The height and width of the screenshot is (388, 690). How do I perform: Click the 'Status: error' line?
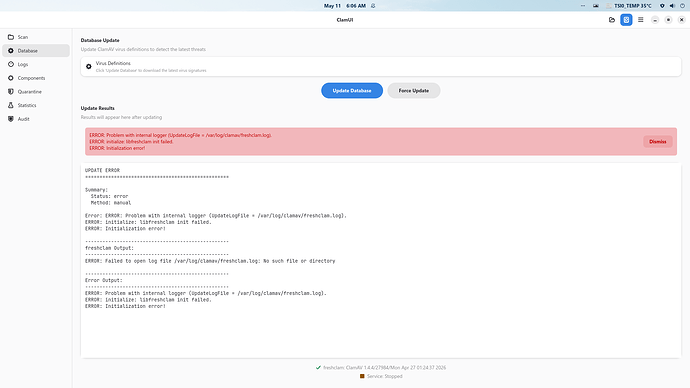[x=109, y=196]
